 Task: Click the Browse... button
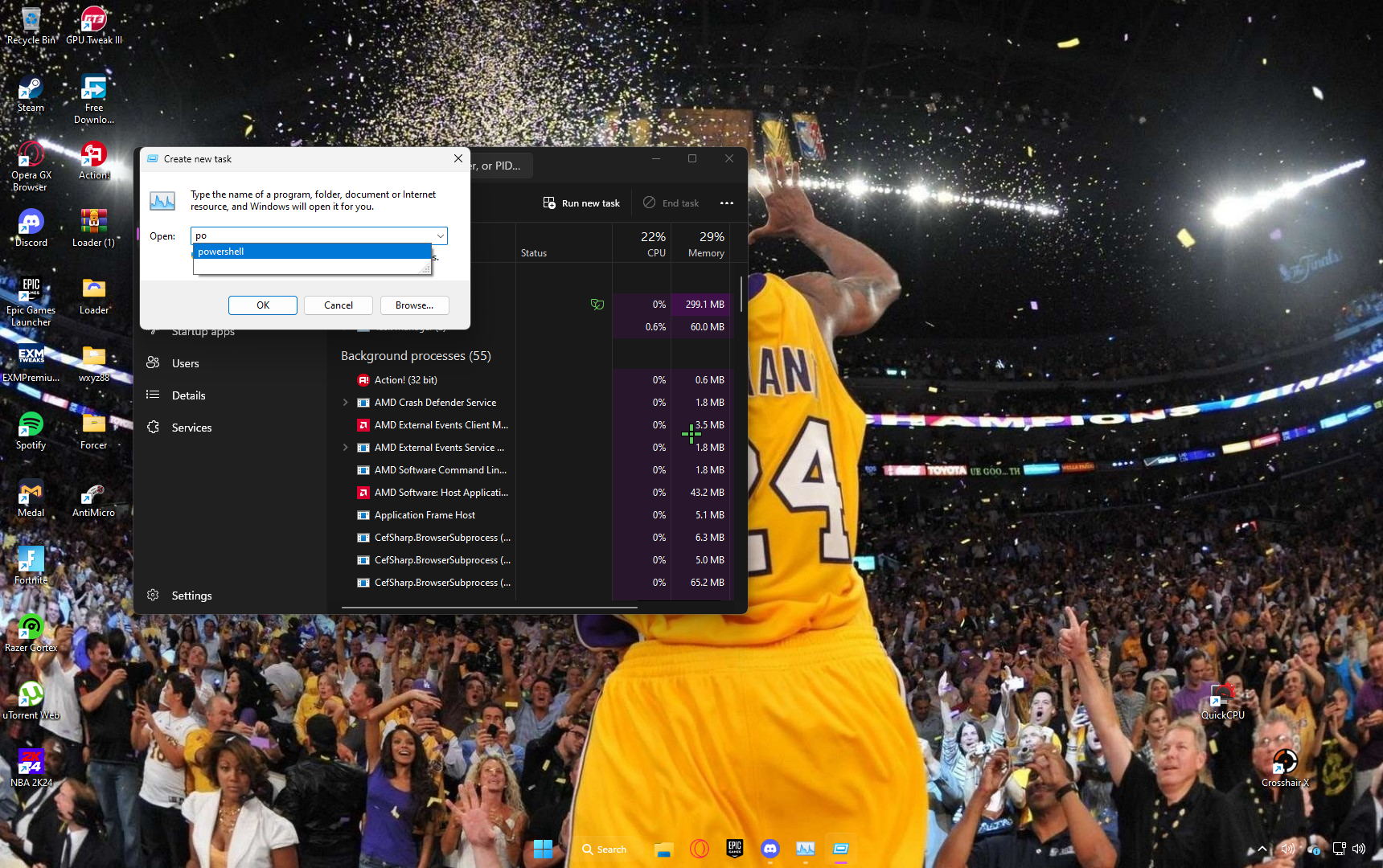click(x=414, y=305)
